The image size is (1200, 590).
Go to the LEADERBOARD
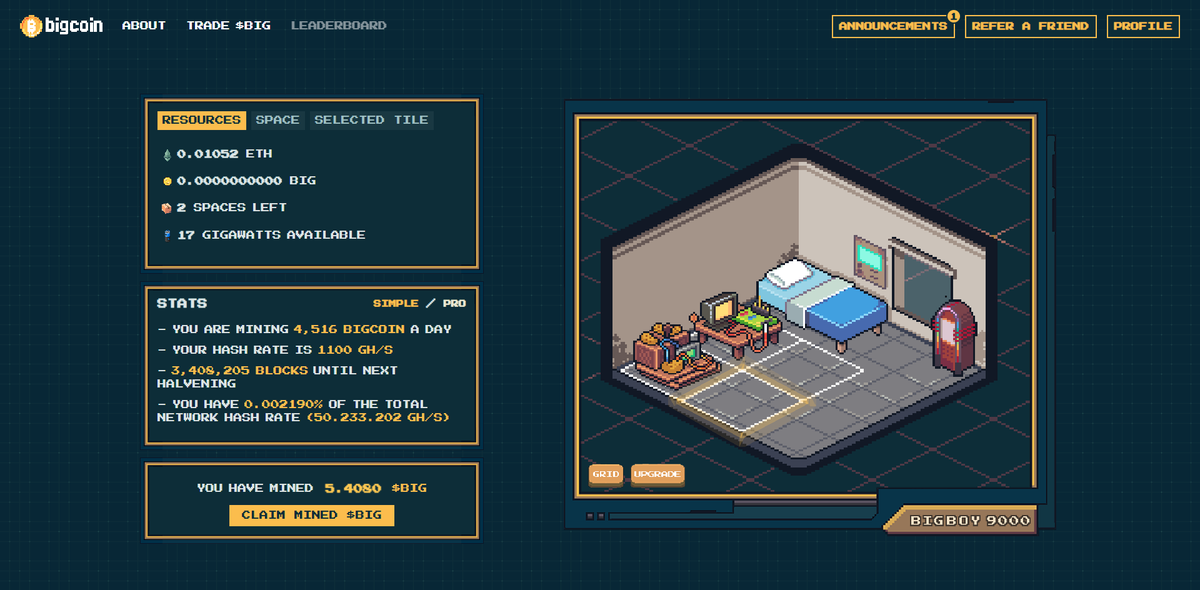(x=338, y=26)
